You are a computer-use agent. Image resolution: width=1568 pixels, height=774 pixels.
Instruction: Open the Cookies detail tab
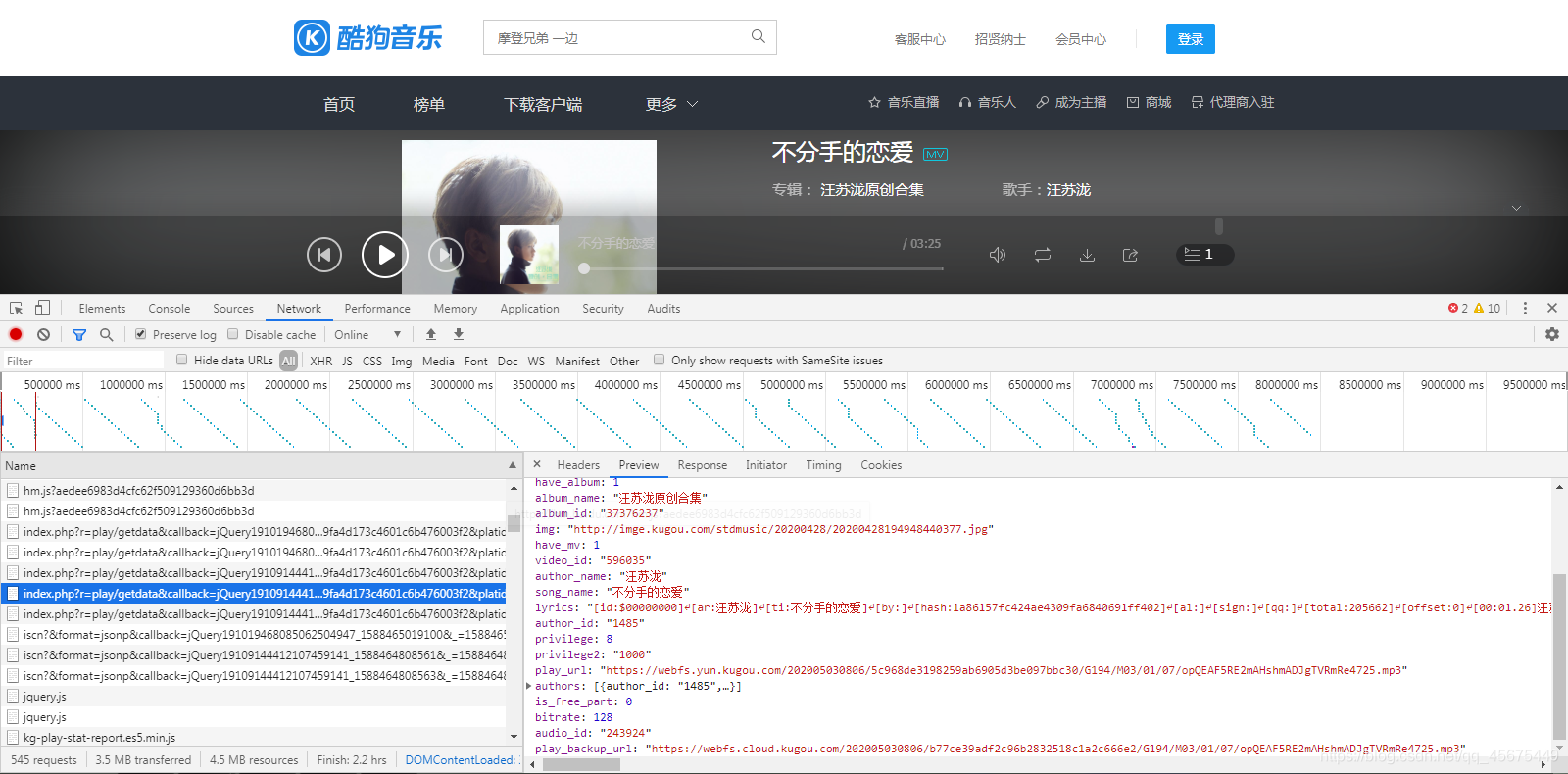tap(881, 465)
